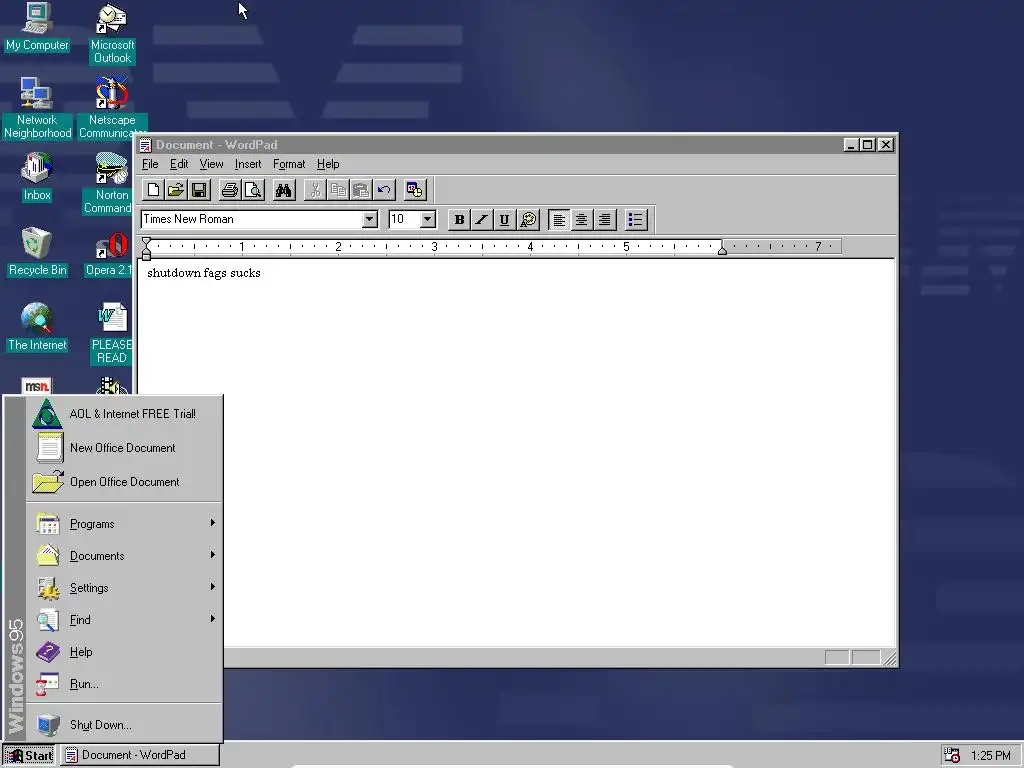This screenshot has width=1024, height=768.
Task: Click the Paste clipboard icon
Action: (x=360, y=190)
